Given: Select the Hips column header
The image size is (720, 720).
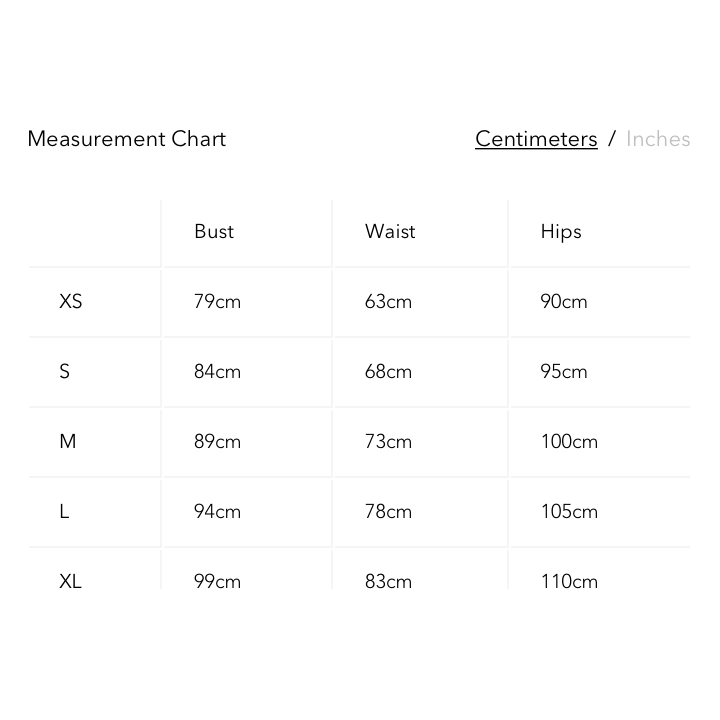Looking at the screenshot, I should [x=561, y=231].
